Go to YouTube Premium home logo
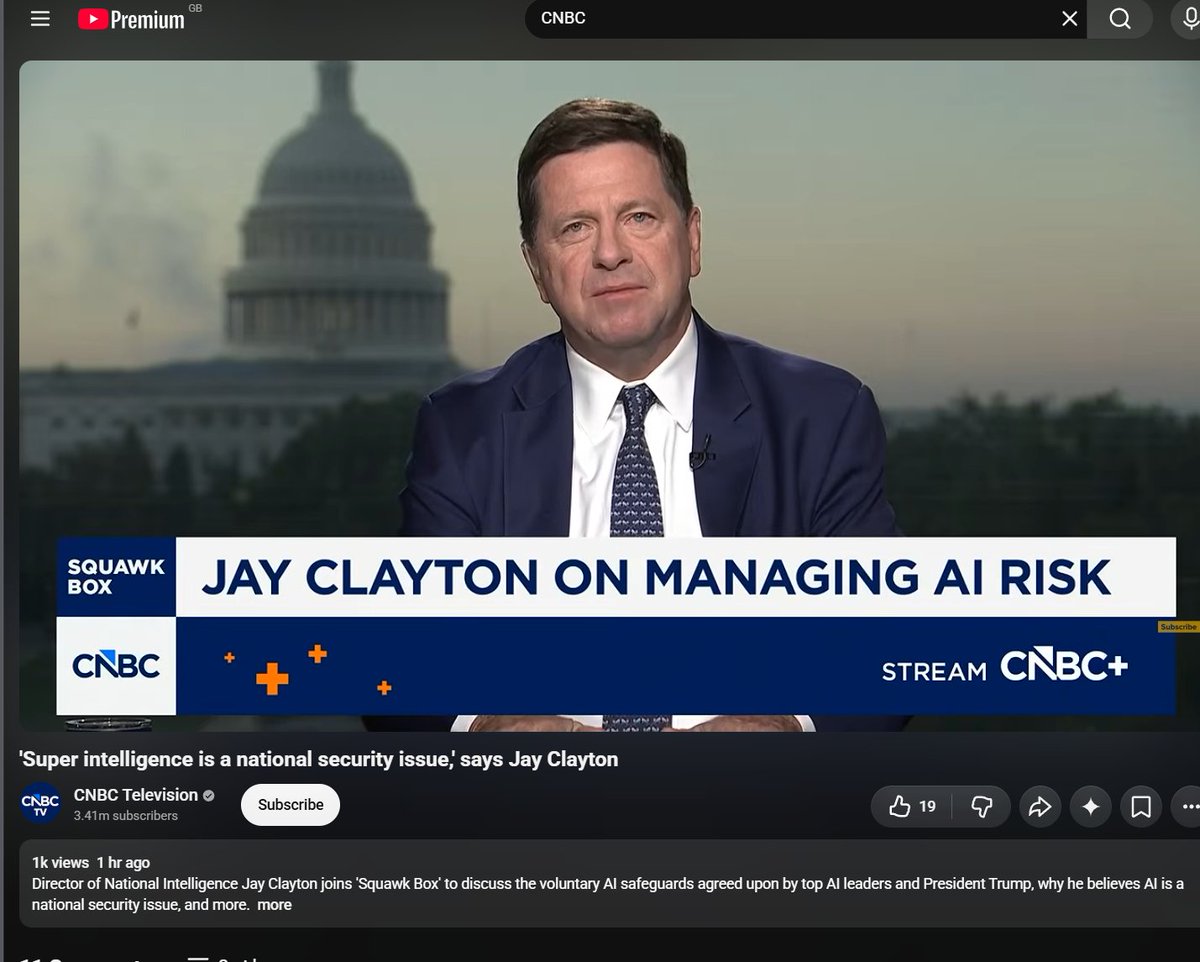 point(132,19)
